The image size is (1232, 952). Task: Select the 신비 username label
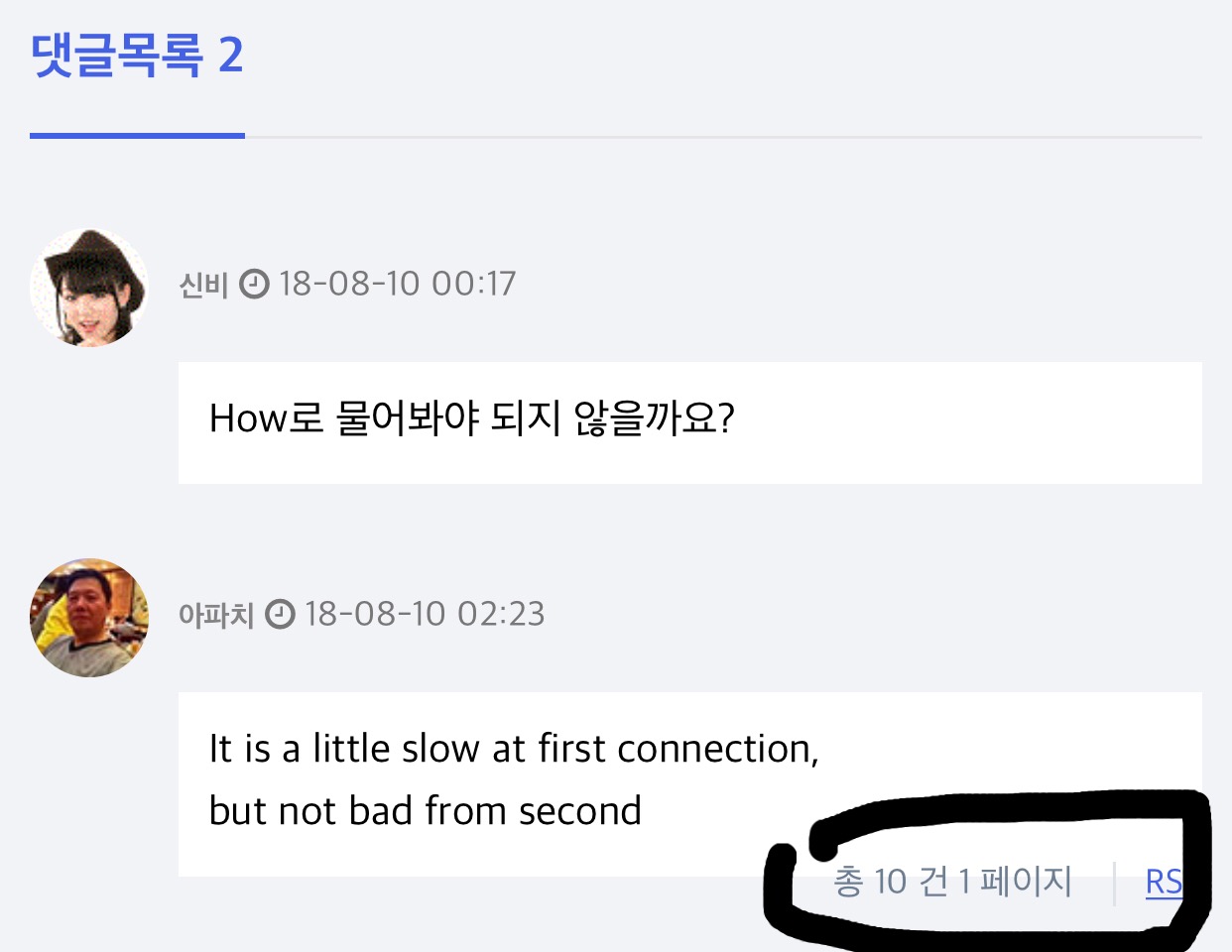pos(203,286)
